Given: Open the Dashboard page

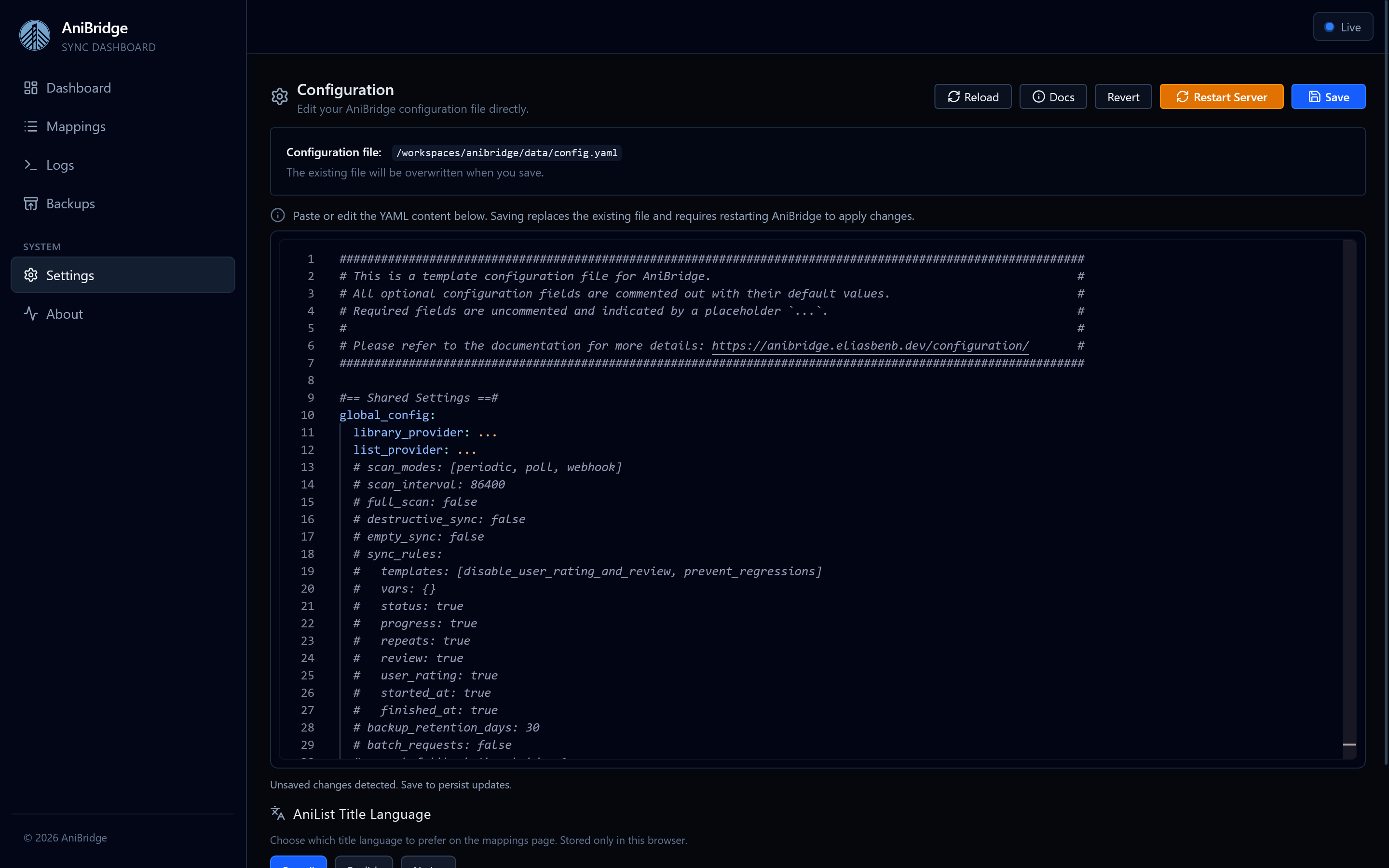Looking at the screenshot, I should tap(123, 88).
